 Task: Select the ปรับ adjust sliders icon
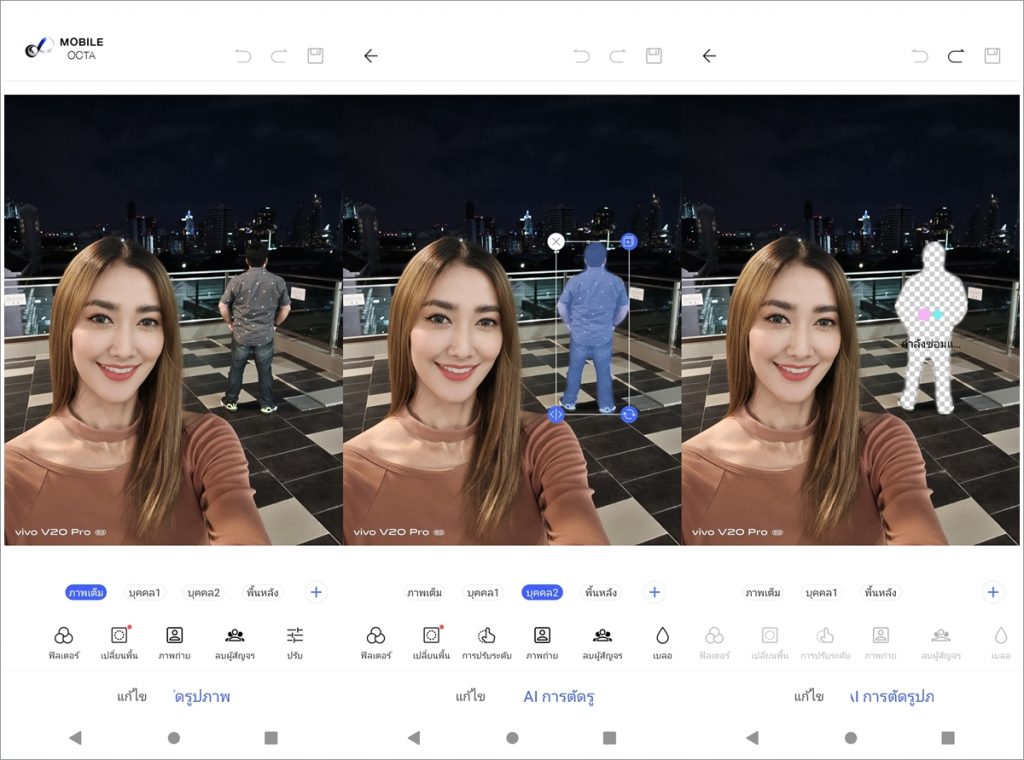click(295, 636)
